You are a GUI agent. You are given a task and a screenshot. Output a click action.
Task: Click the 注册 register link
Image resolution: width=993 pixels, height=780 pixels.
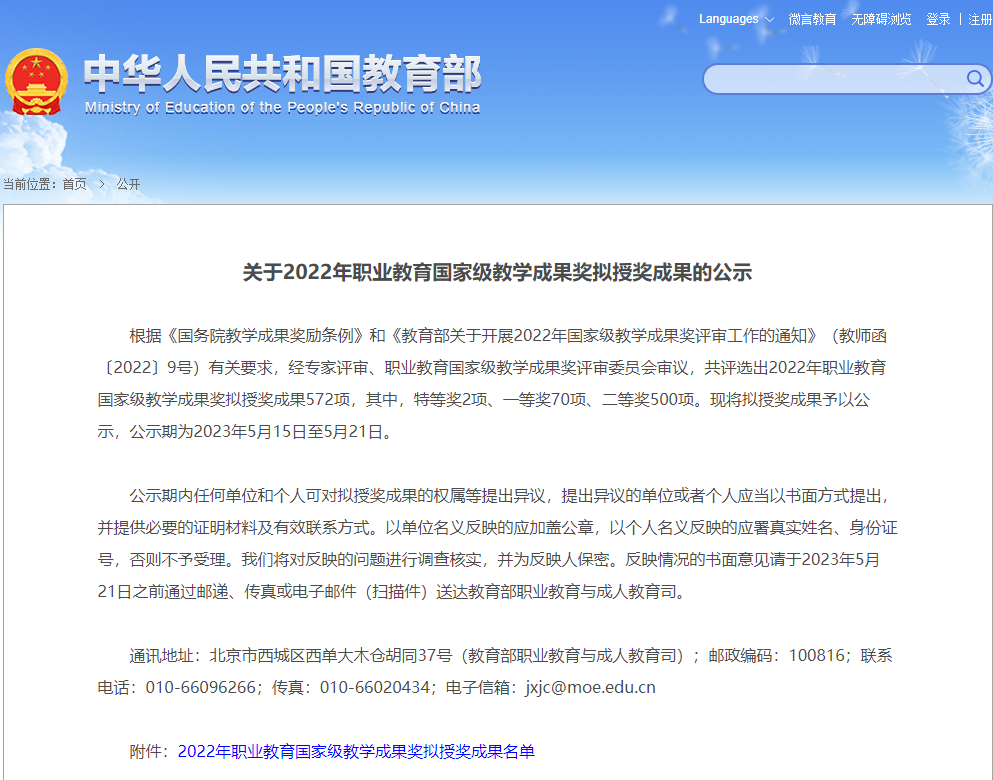[x=980, y=19]
